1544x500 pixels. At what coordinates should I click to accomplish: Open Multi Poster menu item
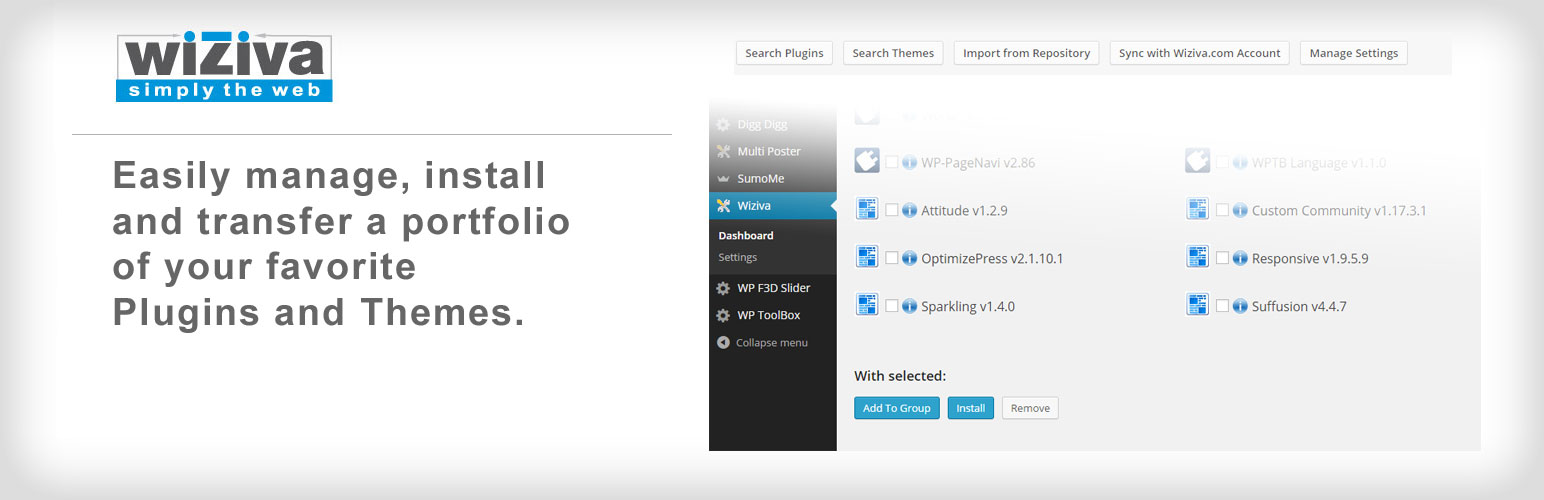pos(773,151)
